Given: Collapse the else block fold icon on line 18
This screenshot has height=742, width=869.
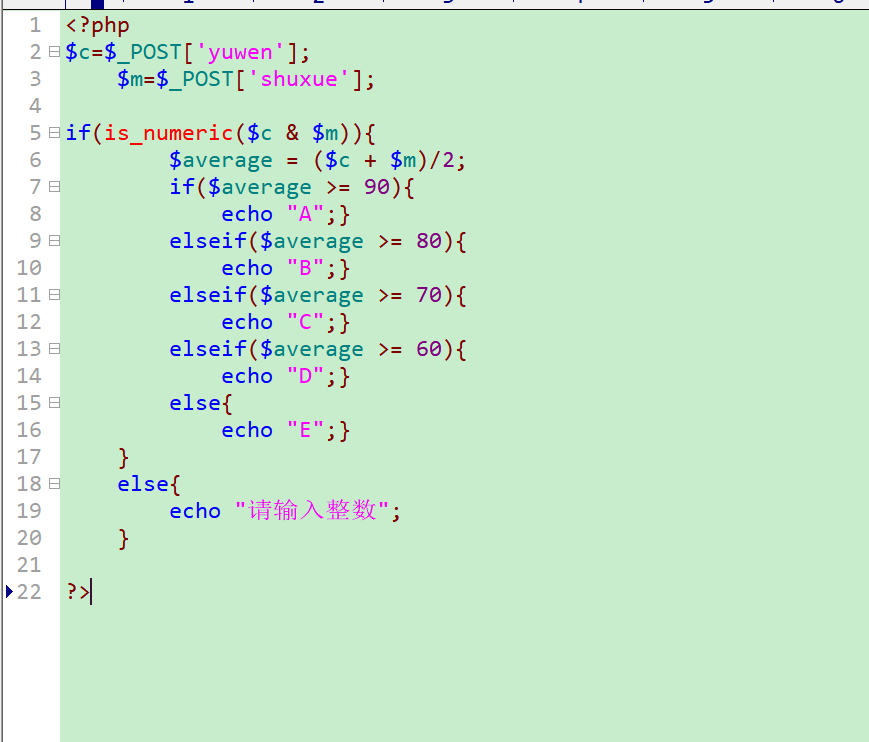Looking at the screenshot, I should pyautogui.click(x=54, y=483).
